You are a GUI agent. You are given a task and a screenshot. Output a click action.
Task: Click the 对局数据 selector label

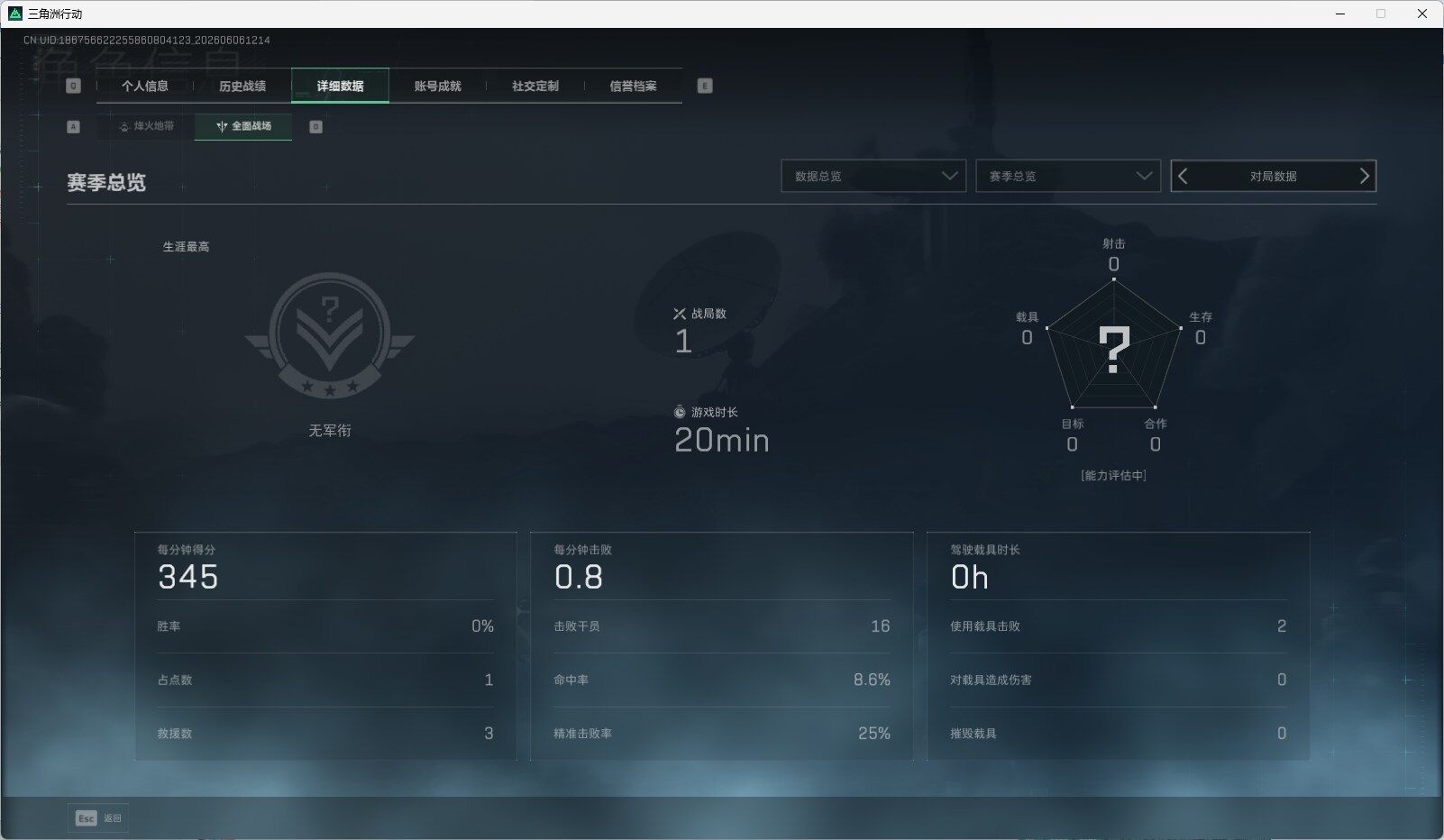click(x=1273, y=176)
